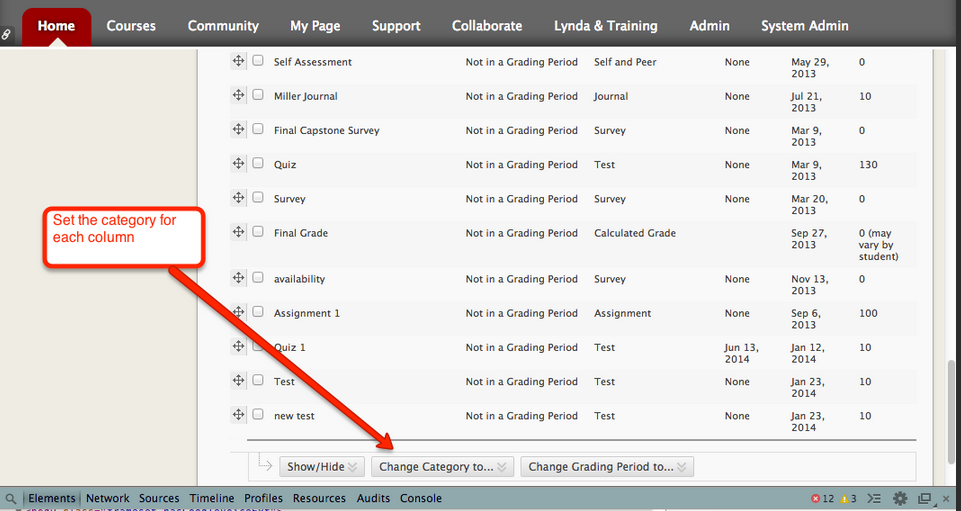Click the move handle for Self Assessment row

pyautogui.click(x=238, y=61)
